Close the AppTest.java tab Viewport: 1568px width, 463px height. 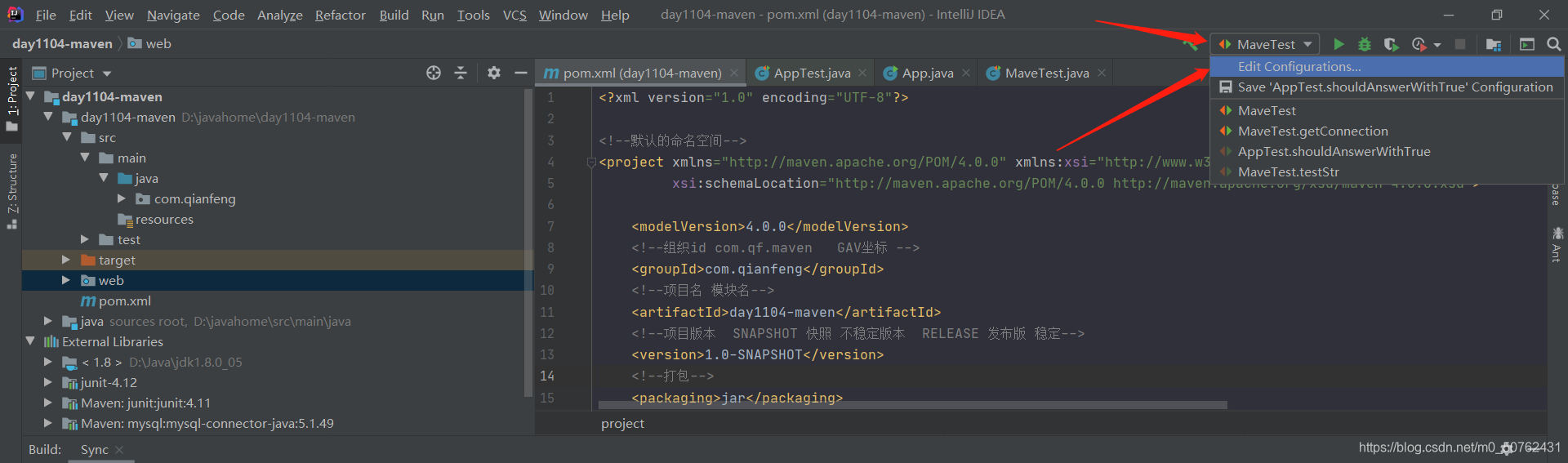click(x=862, y=73)
